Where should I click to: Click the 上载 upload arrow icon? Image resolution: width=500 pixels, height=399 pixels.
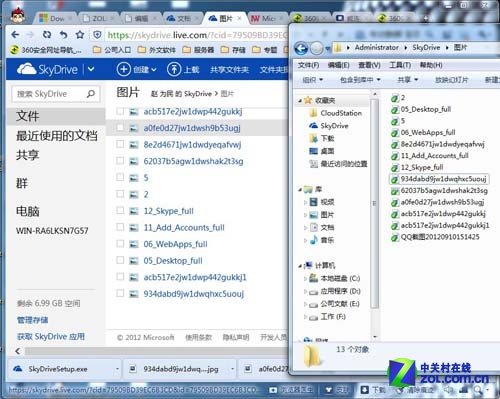[x=174, y=69]
